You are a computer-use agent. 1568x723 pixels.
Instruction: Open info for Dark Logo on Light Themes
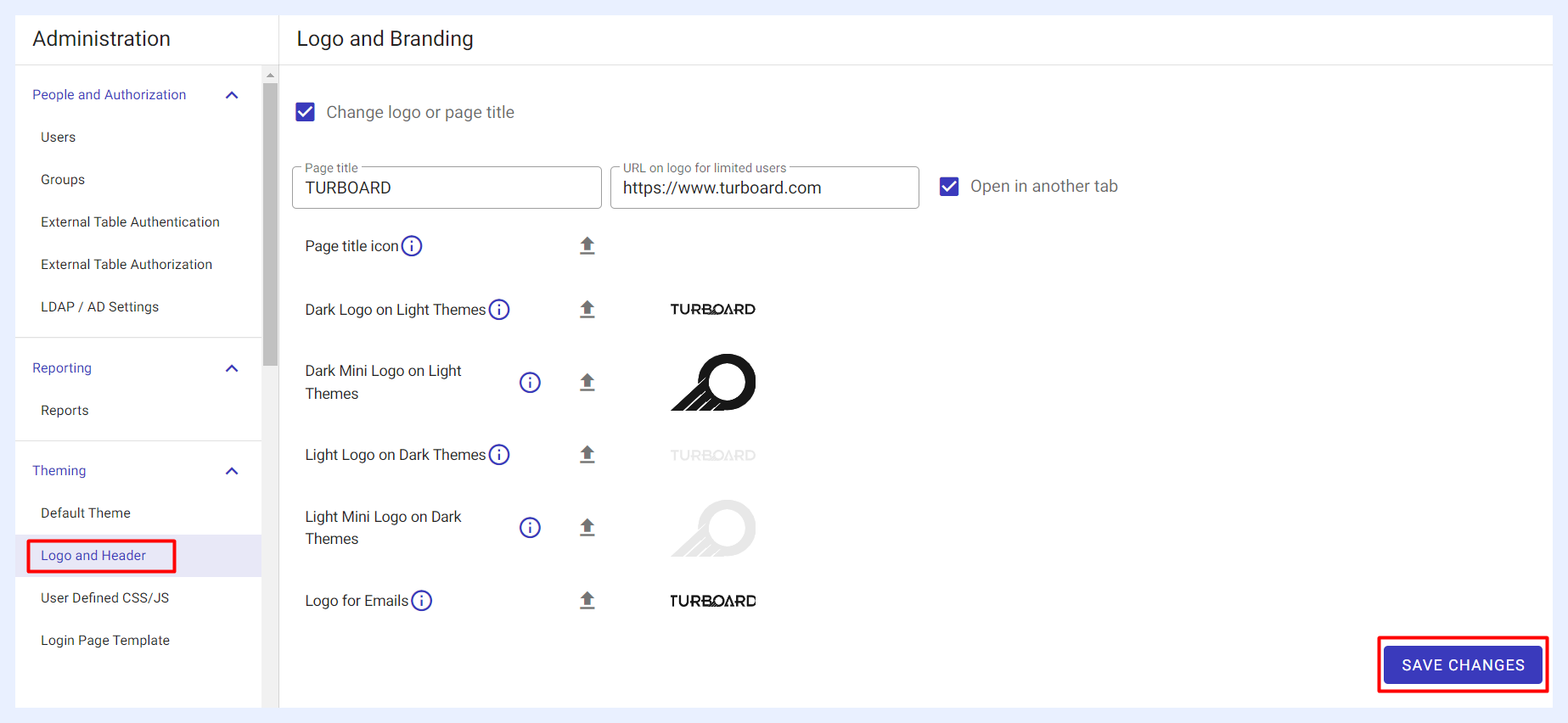(499, 310)
